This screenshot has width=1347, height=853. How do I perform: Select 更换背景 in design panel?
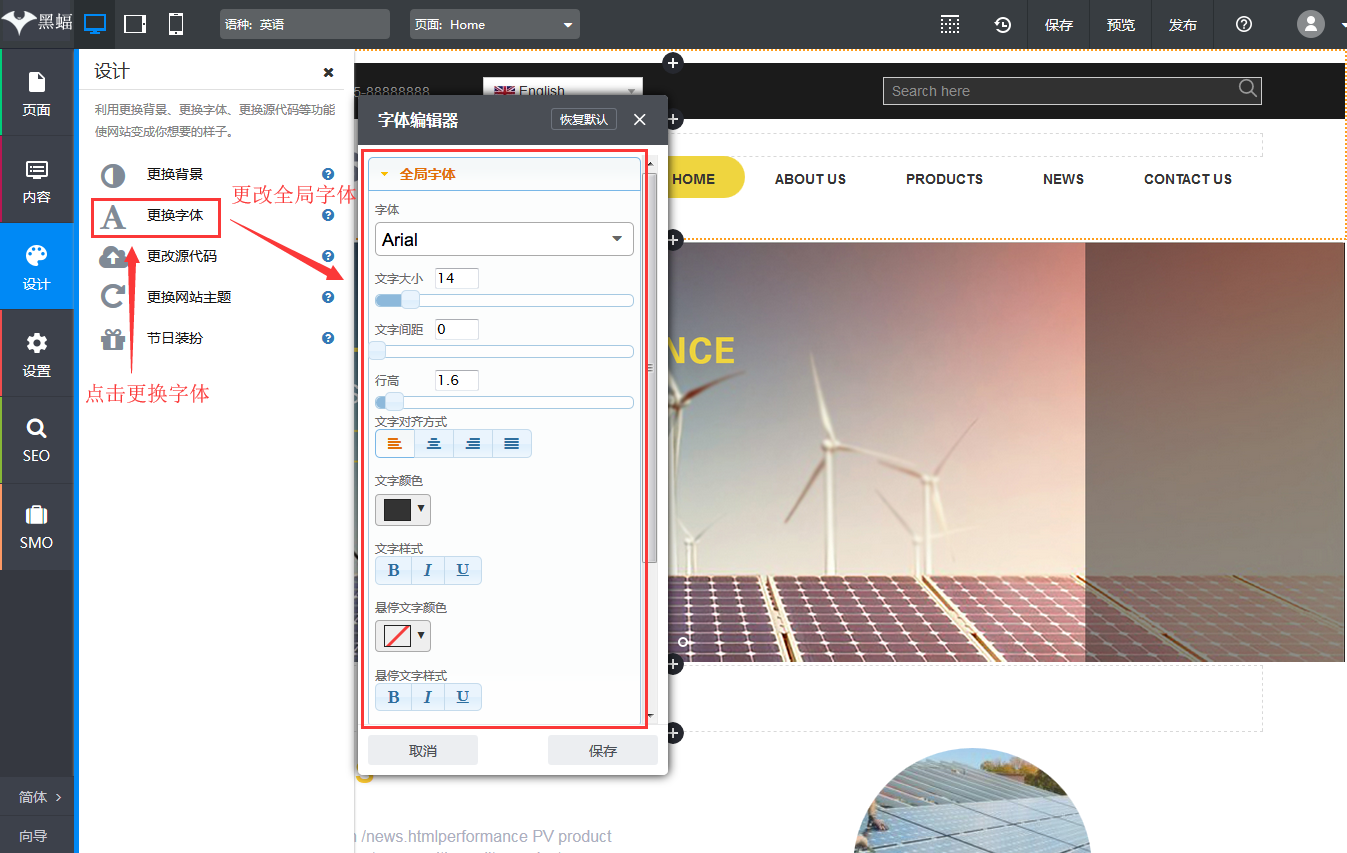tap(174, 174)
